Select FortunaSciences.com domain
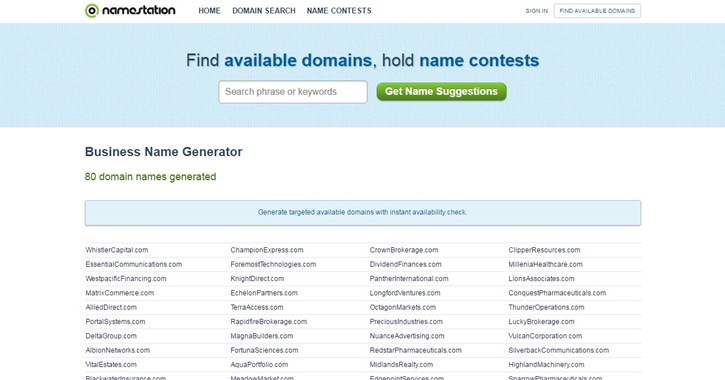This screenshot has width=725, height=380. (x=264, y=350)
